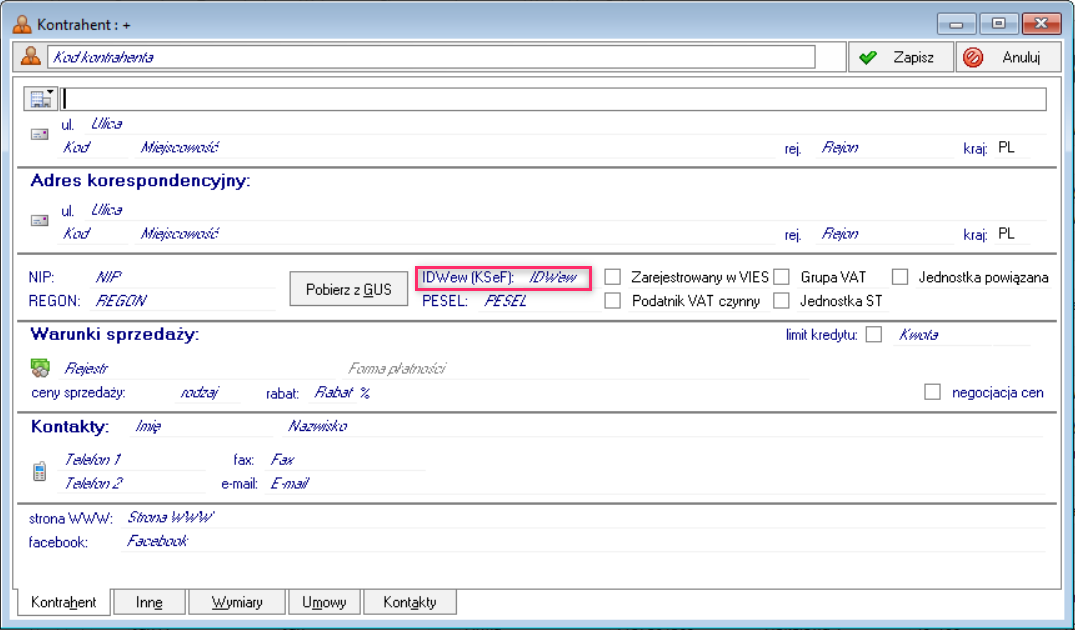
Task: Focus the Kod kontrahenta input field
Action: coord(431,57)
